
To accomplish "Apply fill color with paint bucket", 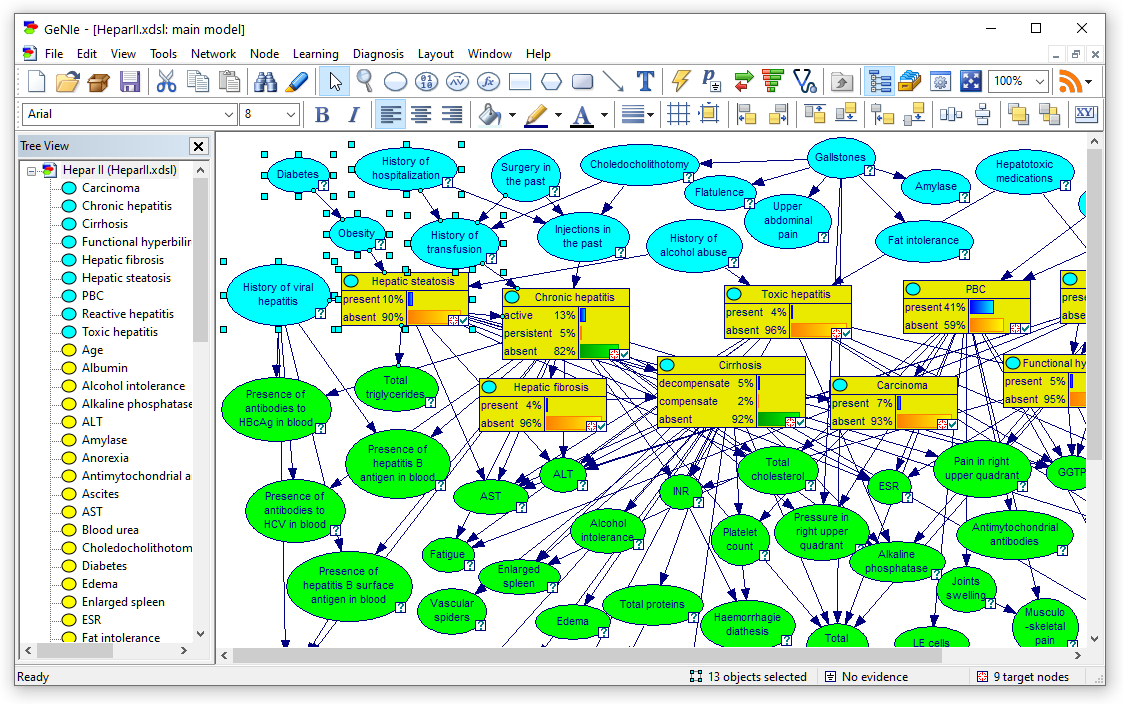I will pyautogui.click(x=490, y=115).
